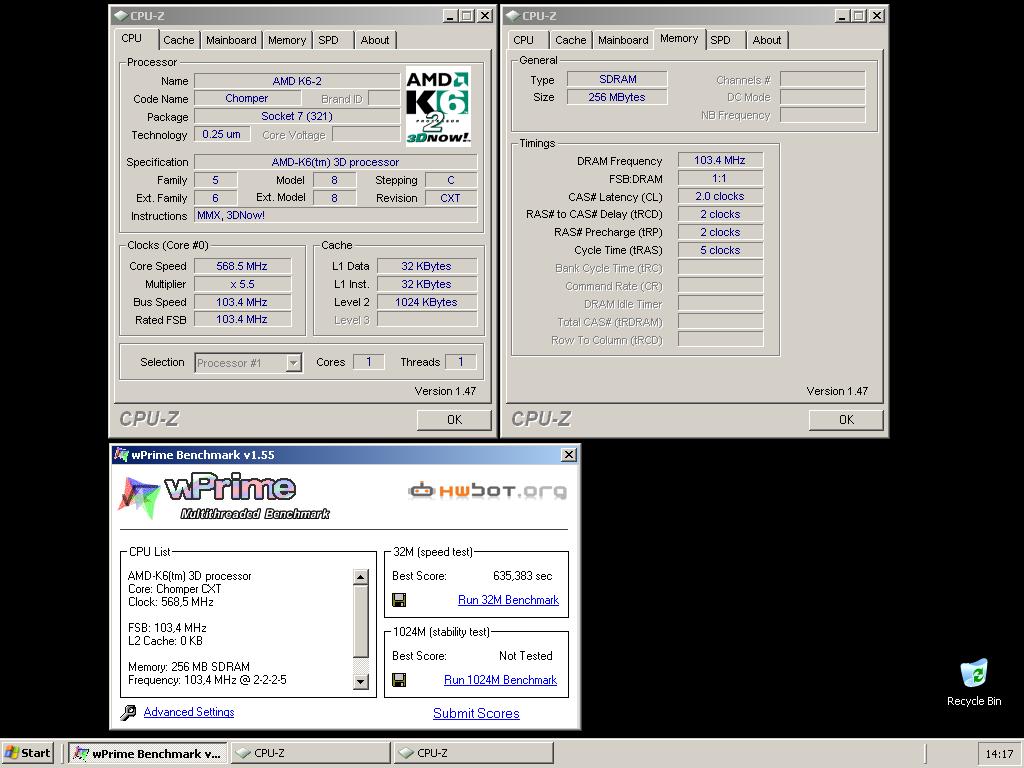
Task: Open Memory tab in left CPU-Z window
Action: 287,40
